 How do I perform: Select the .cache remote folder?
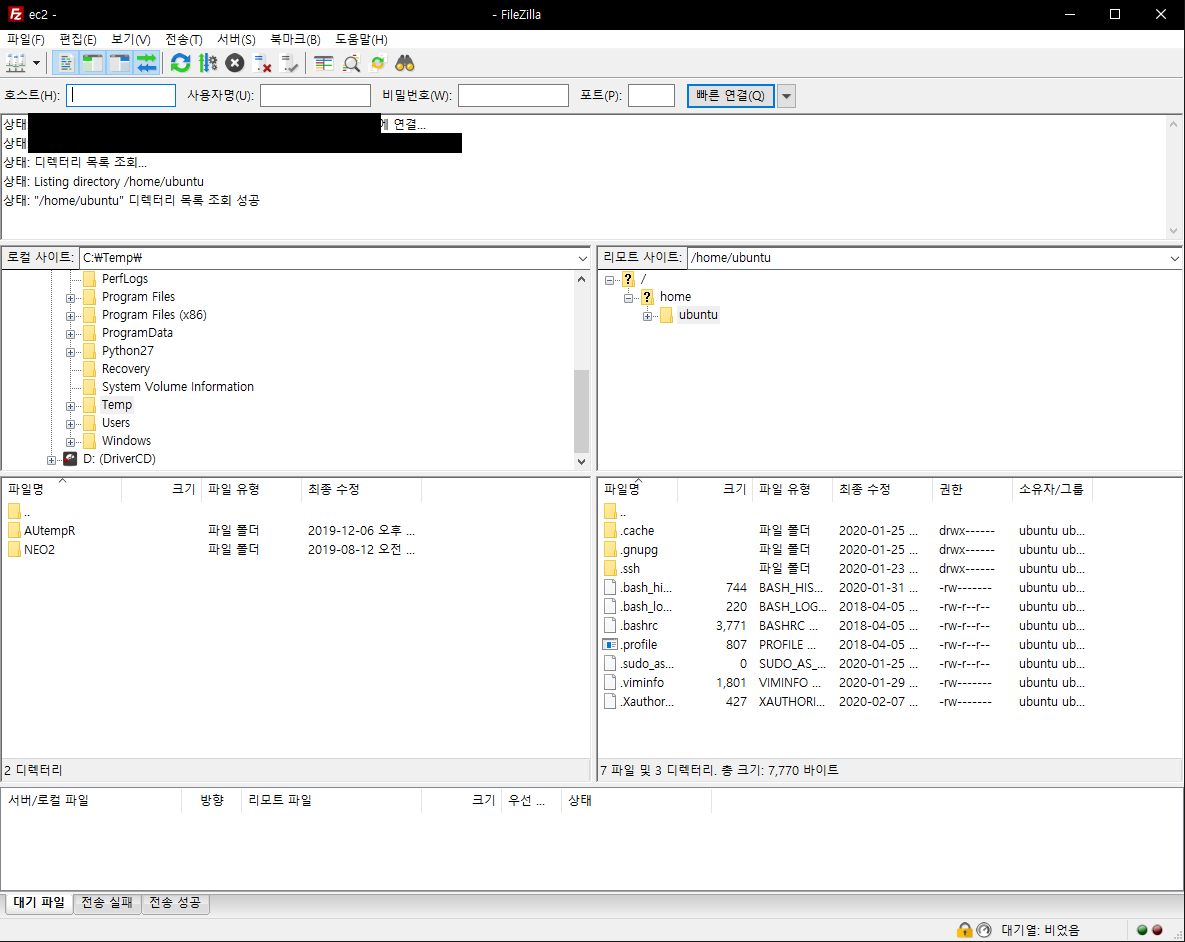coord(637,531)
